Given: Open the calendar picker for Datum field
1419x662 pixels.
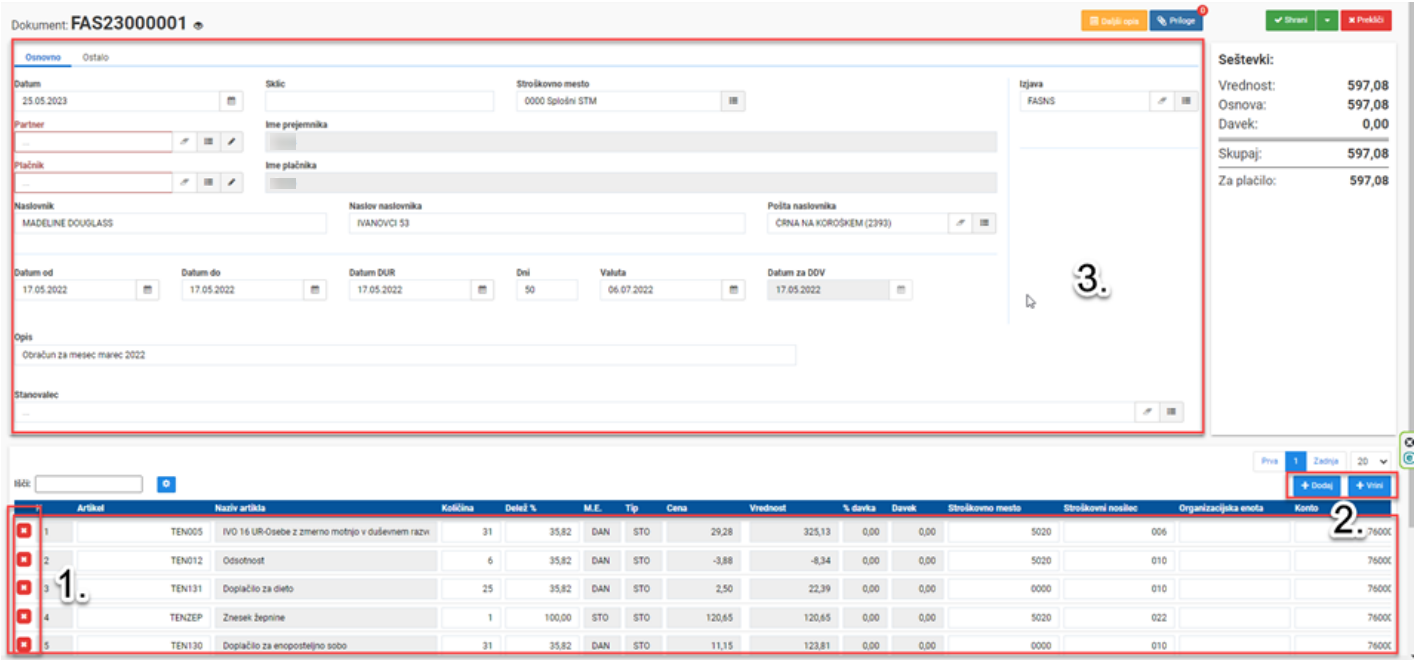Looking at the screenshot, I should 231,101.
